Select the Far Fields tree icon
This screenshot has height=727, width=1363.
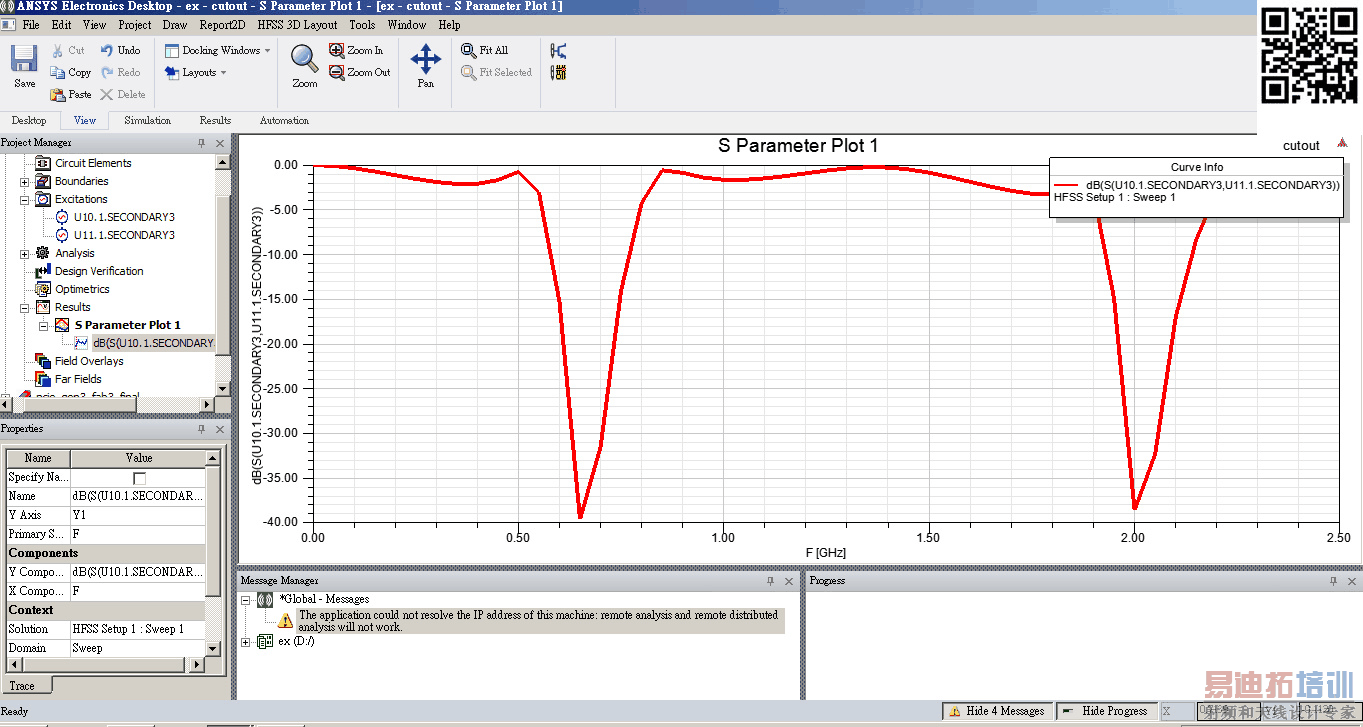coord(43,379)
